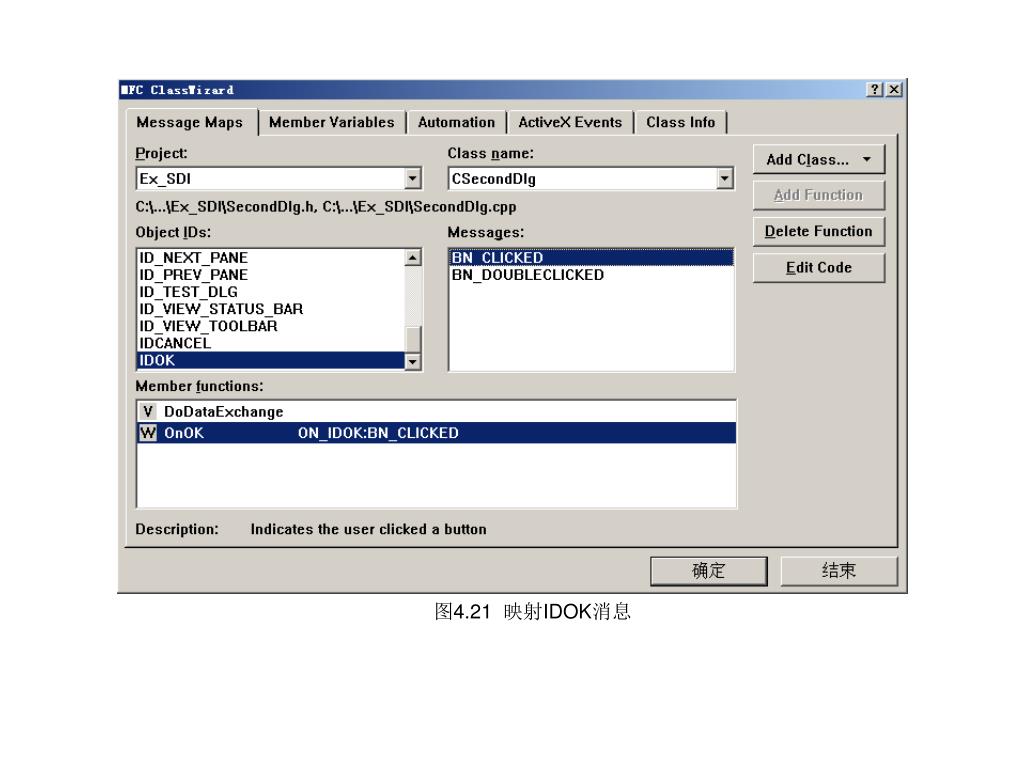Viewport: 1024px width, 768px height.
Task: Expand the Class name dropdown arrow
Action: [724, 178]
